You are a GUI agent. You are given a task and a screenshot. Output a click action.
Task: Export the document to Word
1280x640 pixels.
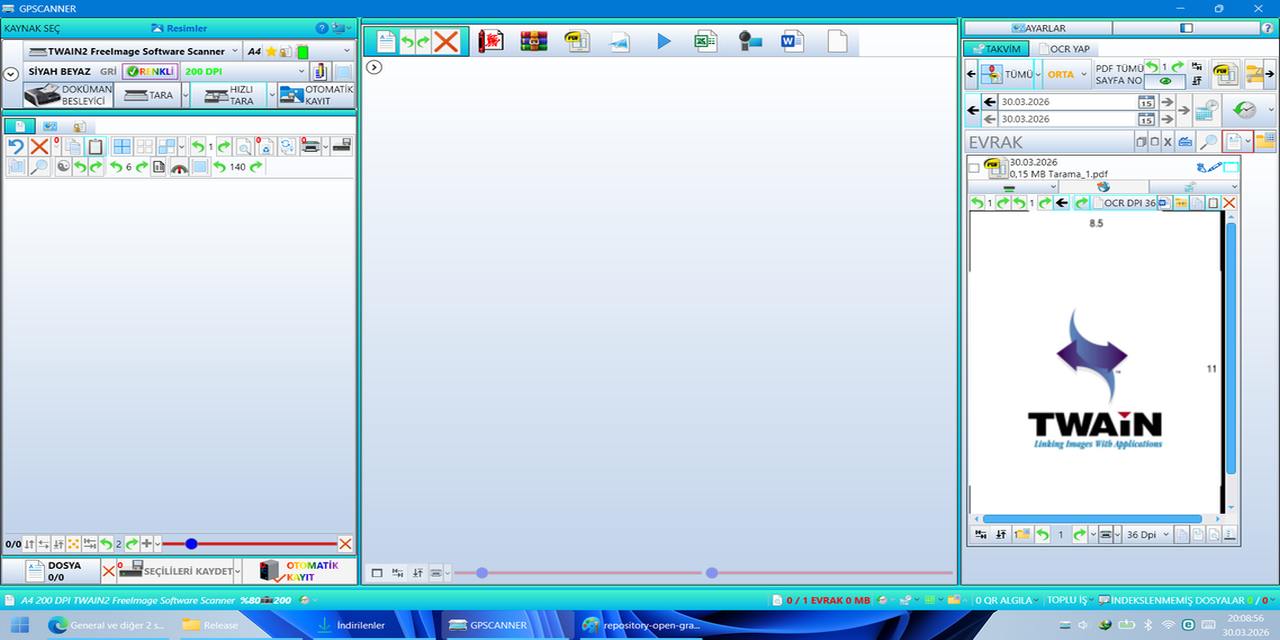[x=791, y=41]
